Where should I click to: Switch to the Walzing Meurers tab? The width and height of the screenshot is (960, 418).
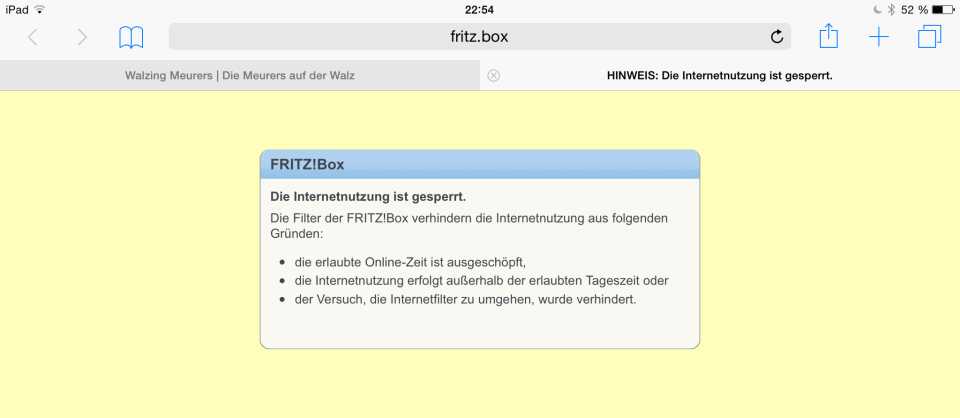click(x=240, y=75)
